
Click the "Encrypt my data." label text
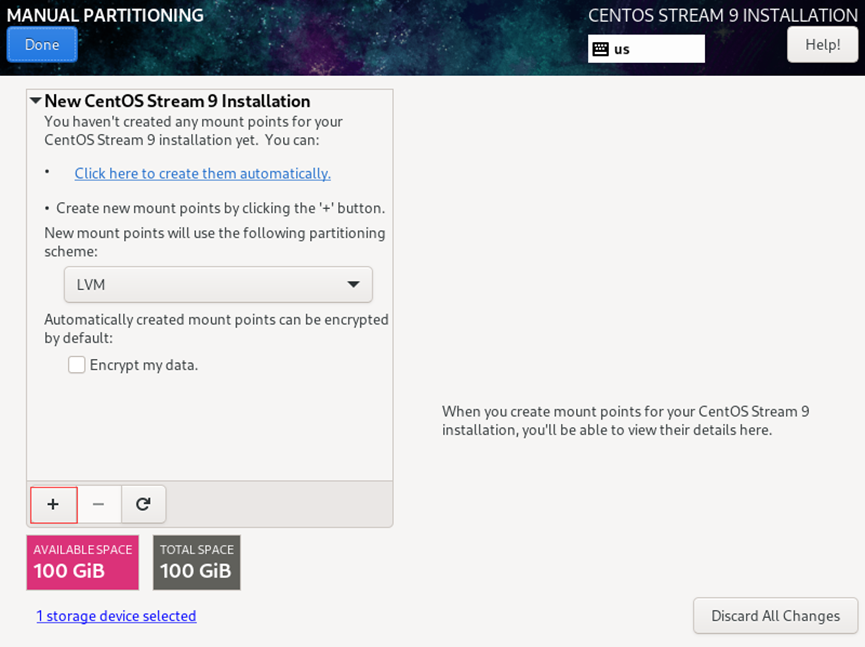144,365
